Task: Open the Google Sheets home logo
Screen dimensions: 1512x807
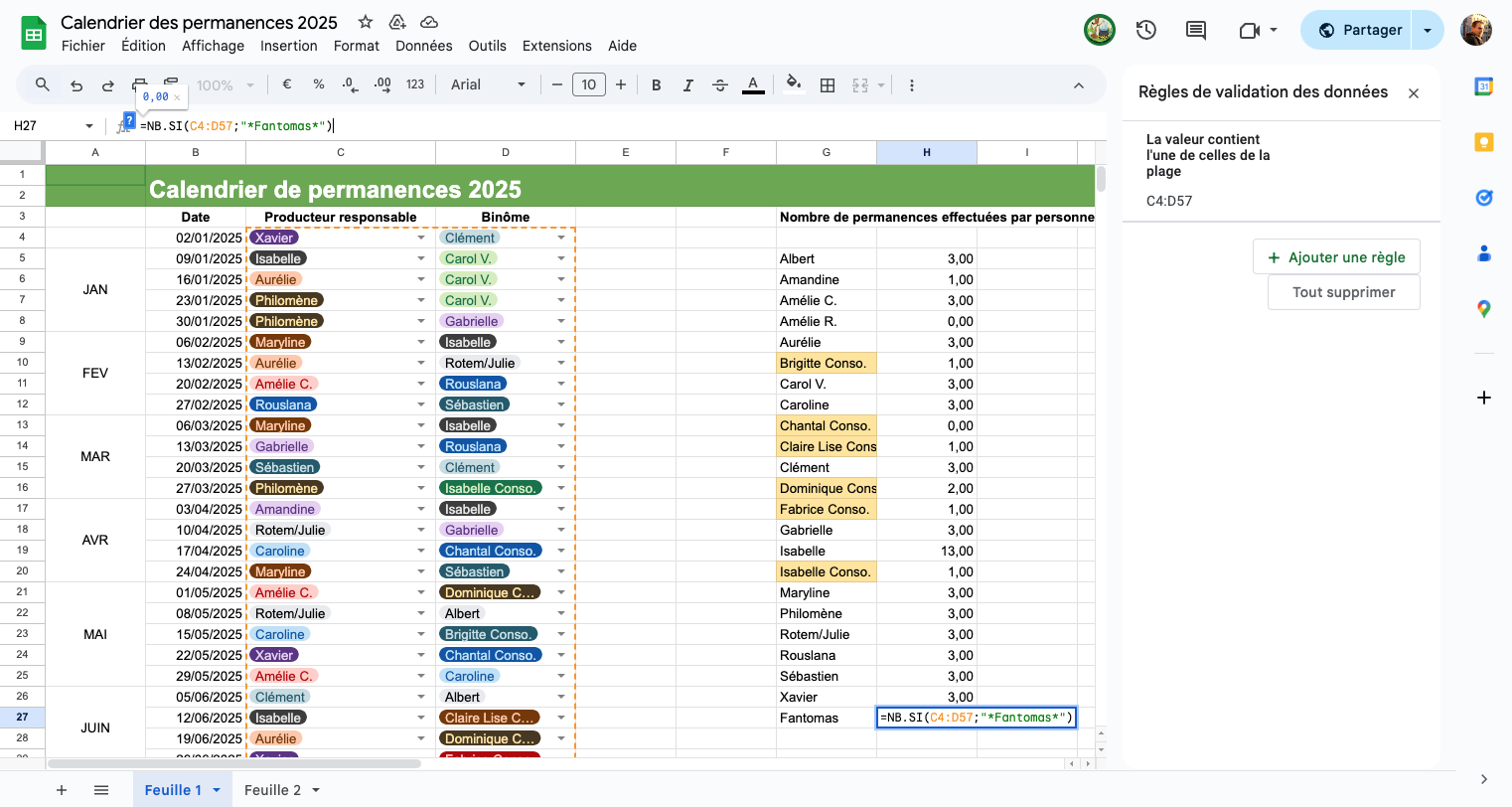Action: [34, 33]
